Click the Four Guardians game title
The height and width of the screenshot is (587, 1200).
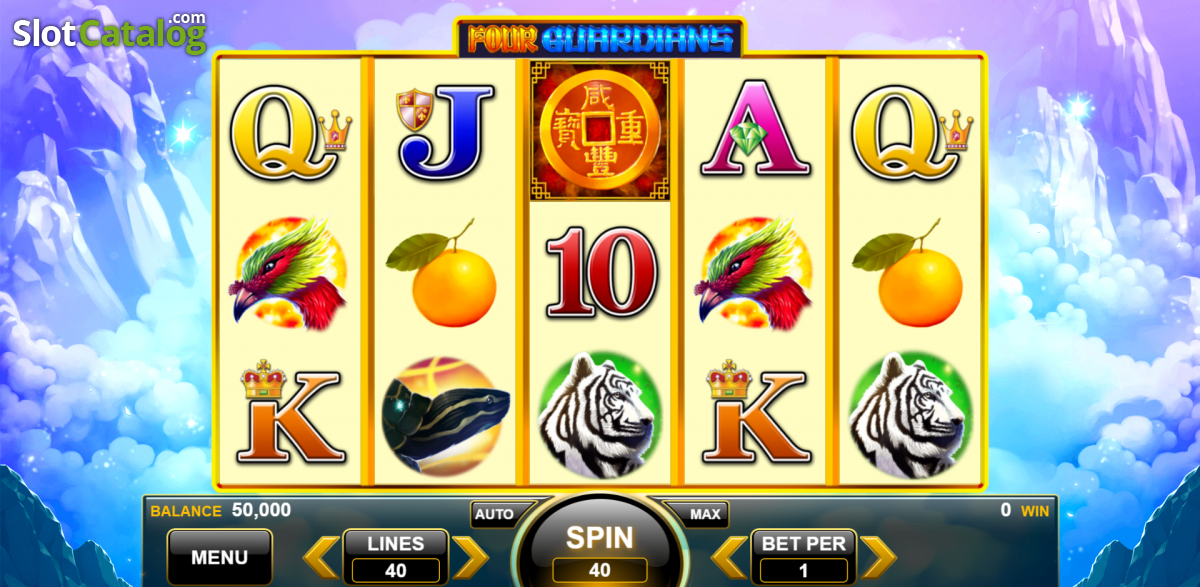600,38
